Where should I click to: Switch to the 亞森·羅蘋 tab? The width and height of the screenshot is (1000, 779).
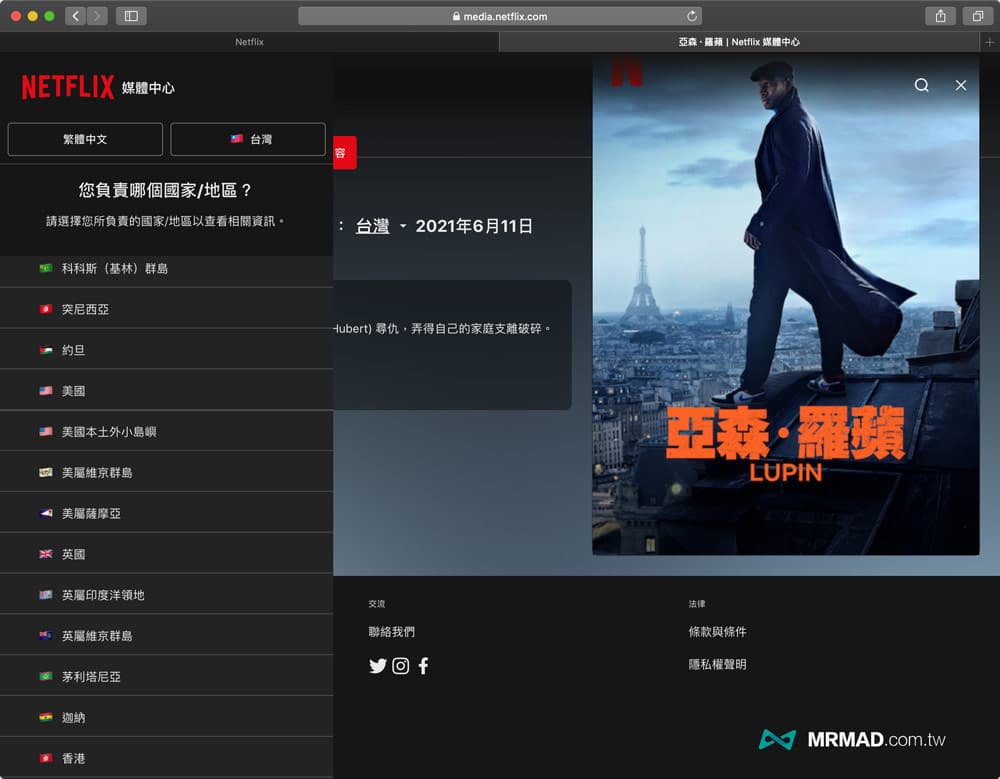(x=740, y=41)
